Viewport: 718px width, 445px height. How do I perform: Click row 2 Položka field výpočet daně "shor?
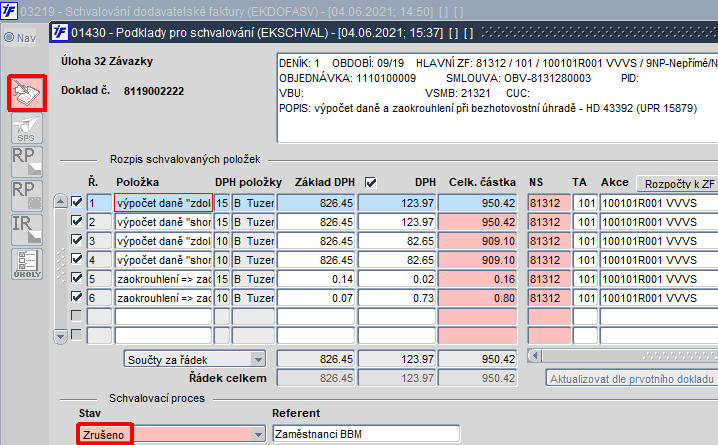click(x=163, y=222)
